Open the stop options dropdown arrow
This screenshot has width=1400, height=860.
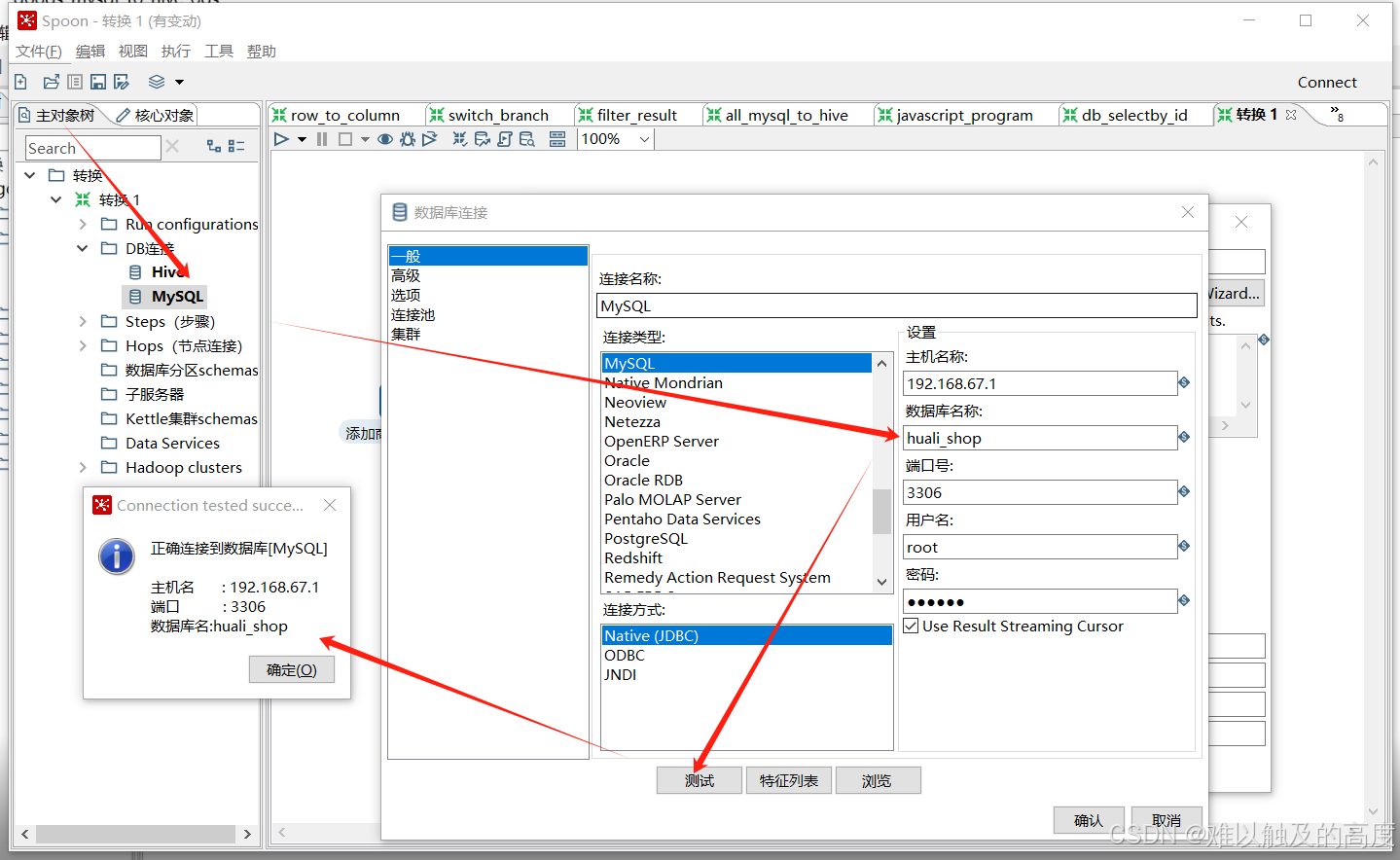coord(365,140)
